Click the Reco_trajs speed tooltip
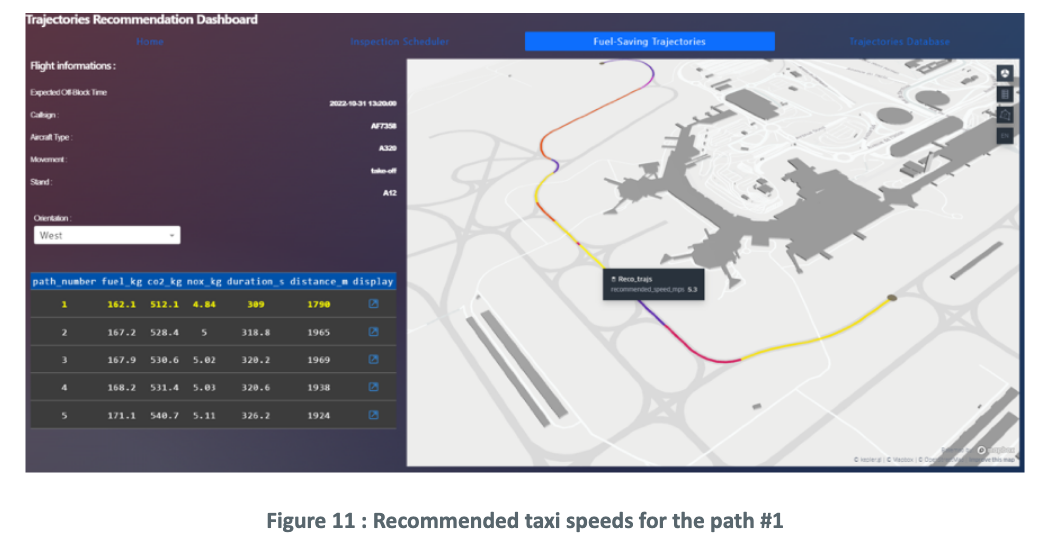 (653, 284)
